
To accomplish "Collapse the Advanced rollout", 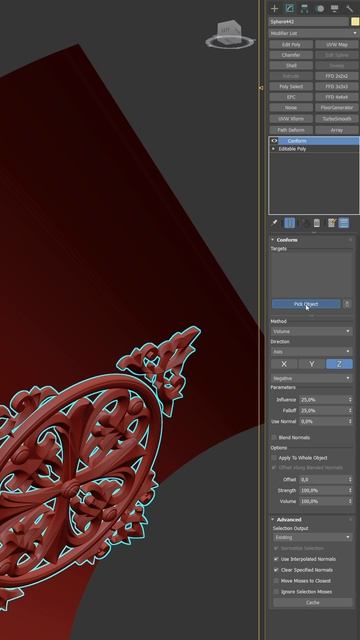I will pyautogui.click(x=273, y=520).
